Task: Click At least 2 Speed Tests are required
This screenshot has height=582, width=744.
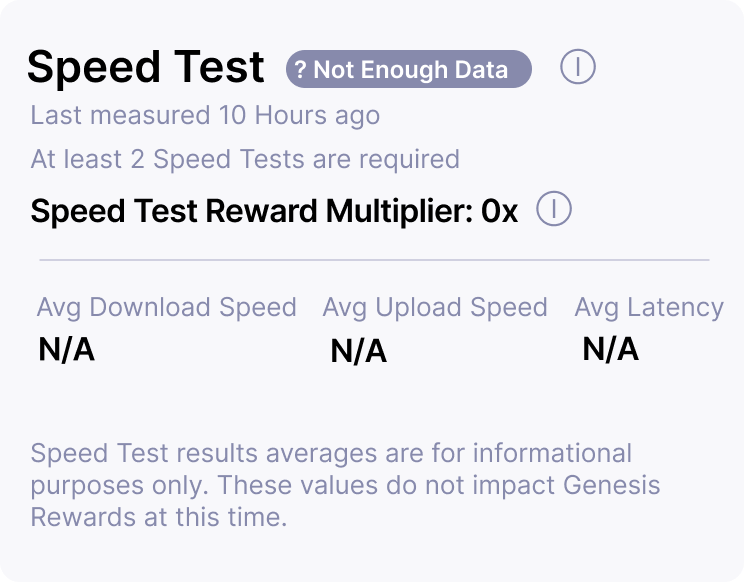Action: point(245,159)
